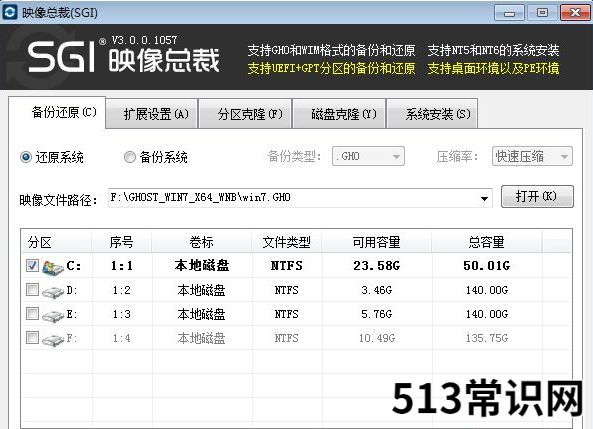
Task: Click the 5.76G free space value
Action: 377,314
